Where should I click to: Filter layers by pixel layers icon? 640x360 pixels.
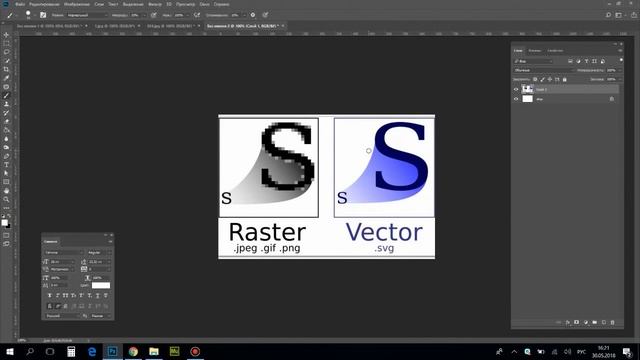(570, 61)
